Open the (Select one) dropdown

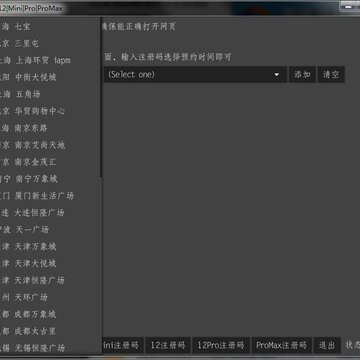195,74
